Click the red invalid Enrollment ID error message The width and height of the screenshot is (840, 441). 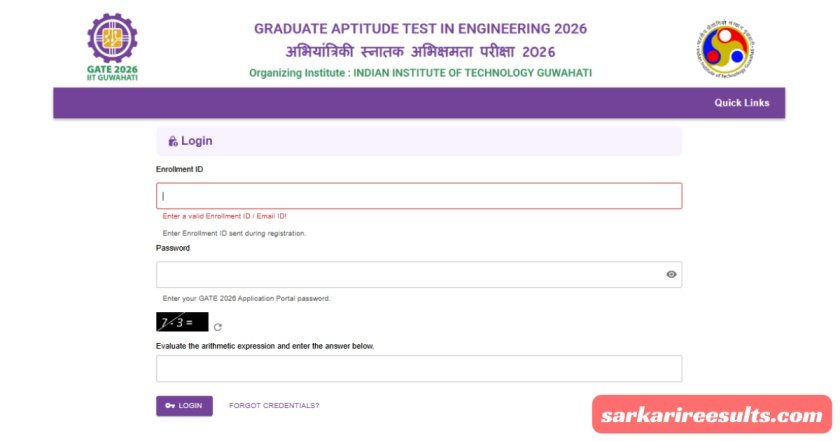pyautogui.click(x=224, y=216)
